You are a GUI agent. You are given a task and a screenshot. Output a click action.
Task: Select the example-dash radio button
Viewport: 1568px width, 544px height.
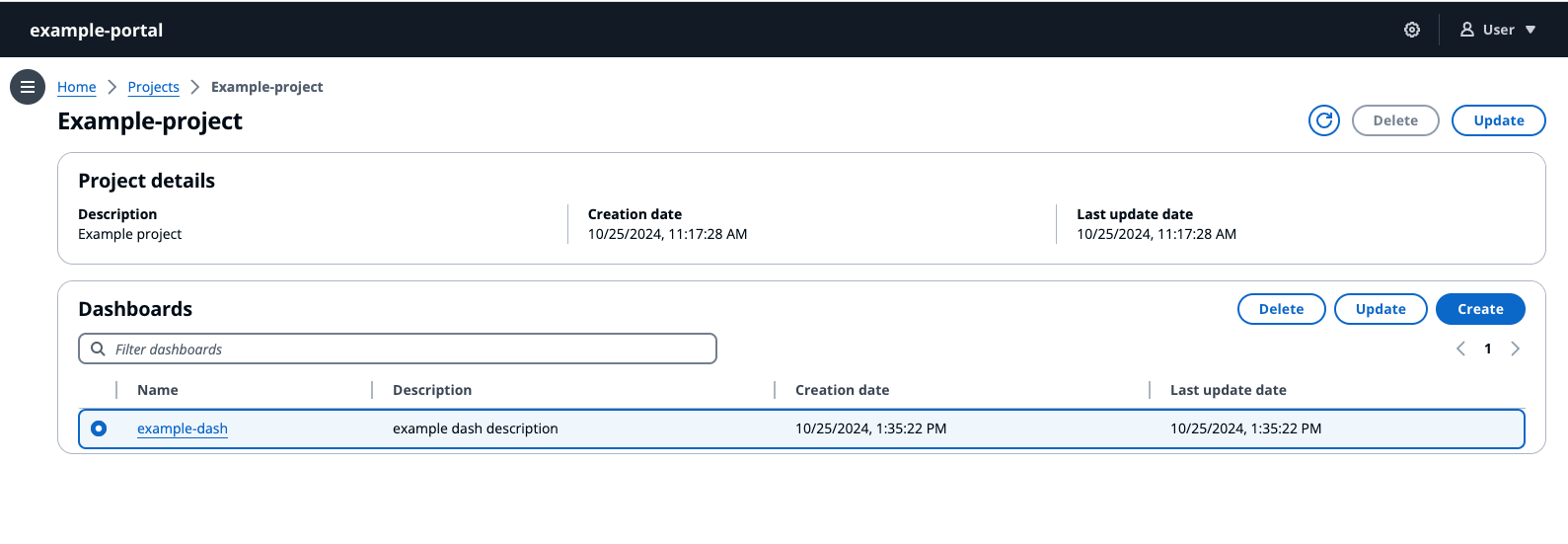99,428
